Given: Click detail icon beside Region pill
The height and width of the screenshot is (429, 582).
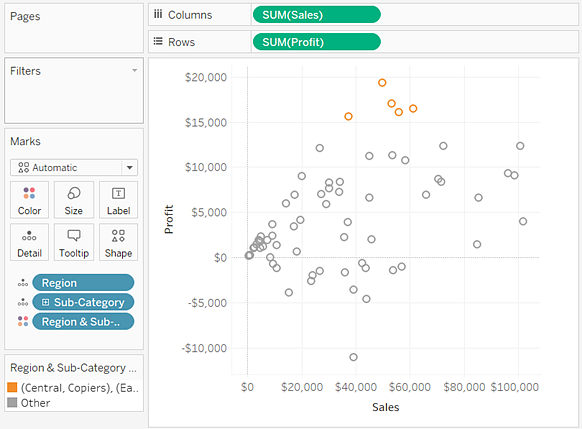Looking at the screenshot, I should pos(23,283).
